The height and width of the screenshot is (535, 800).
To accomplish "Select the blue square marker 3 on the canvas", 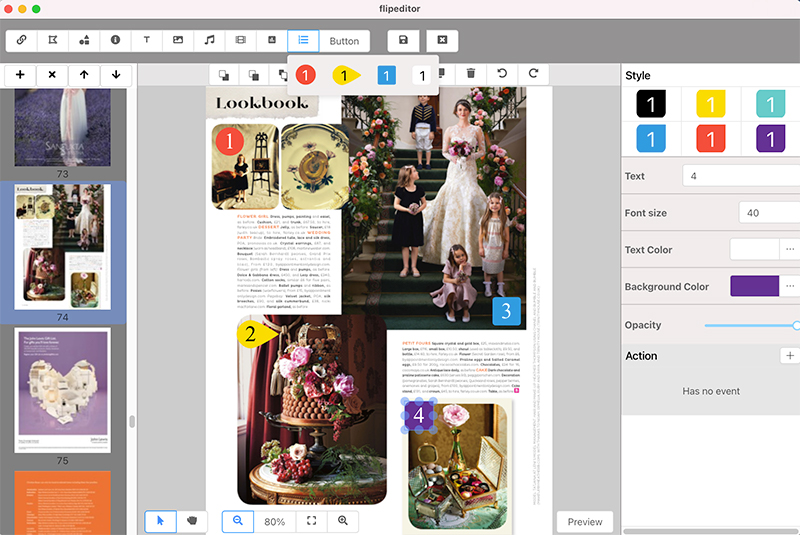I will [506, 311].
